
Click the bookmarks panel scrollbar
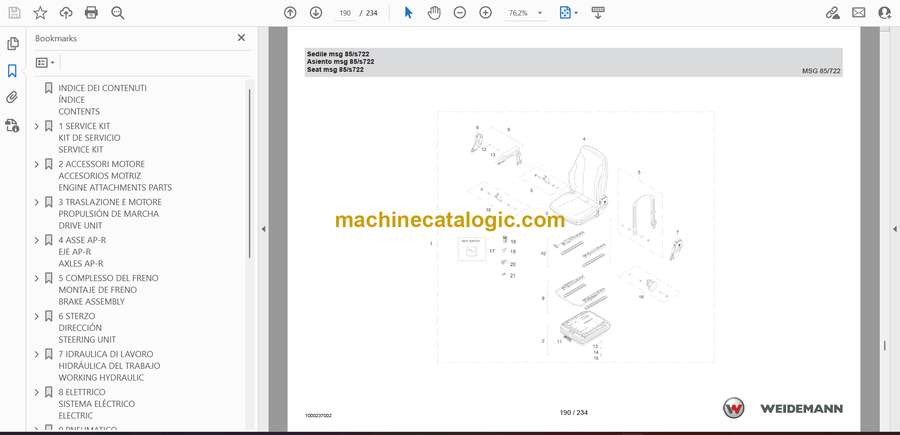pyautogui.click(x=249, y=172)
